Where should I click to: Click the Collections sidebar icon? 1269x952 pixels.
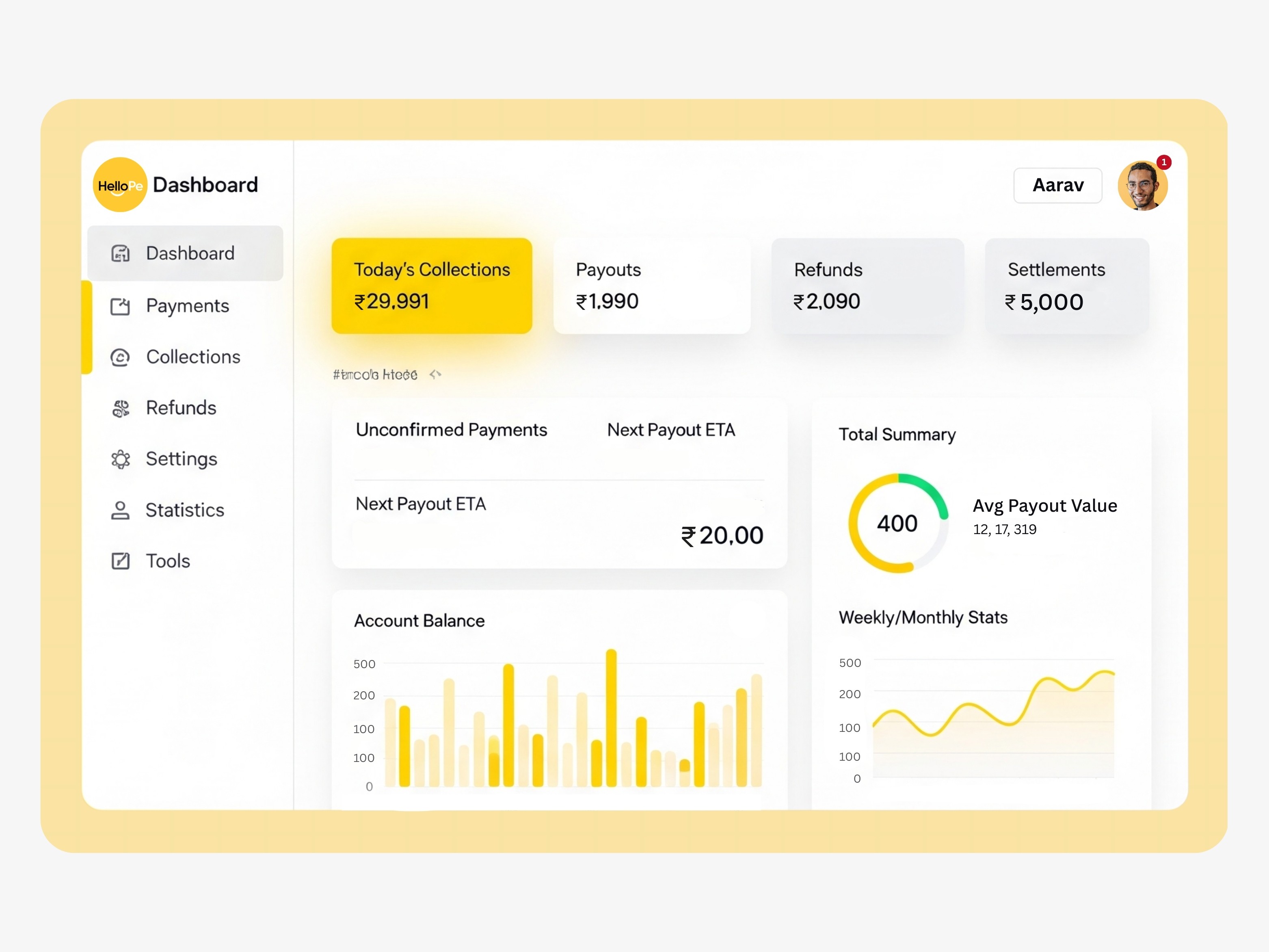pyautogui.click(x=121, y=357)
